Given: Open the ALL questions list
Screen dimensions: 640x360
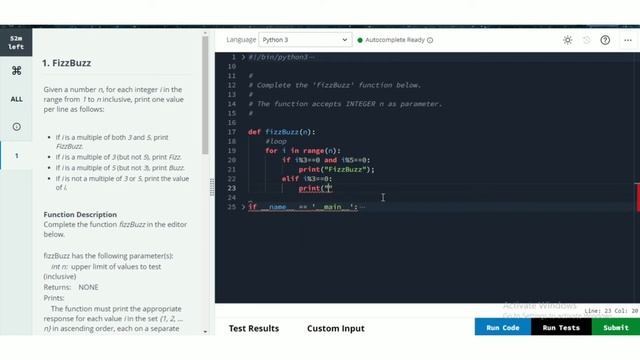Looking at the screenshot, I should 16,99.
